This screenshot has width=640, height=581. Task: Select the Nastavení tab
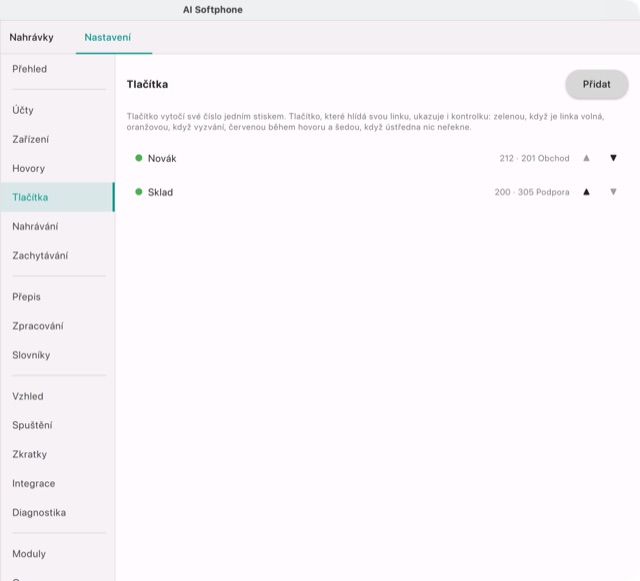107,38
